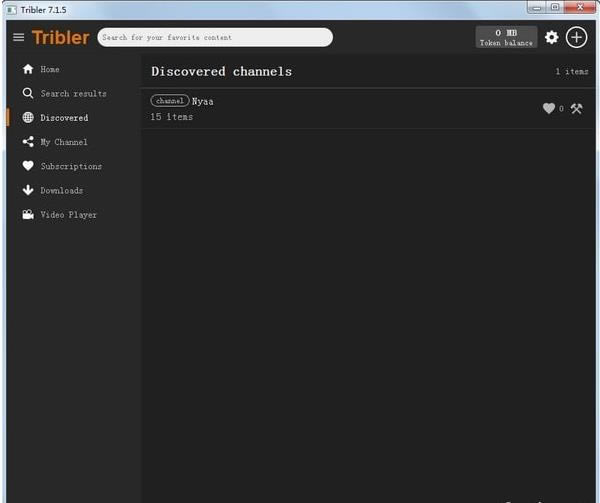Click the Discovered globe icon
The image size is (600, 503).
28,117
